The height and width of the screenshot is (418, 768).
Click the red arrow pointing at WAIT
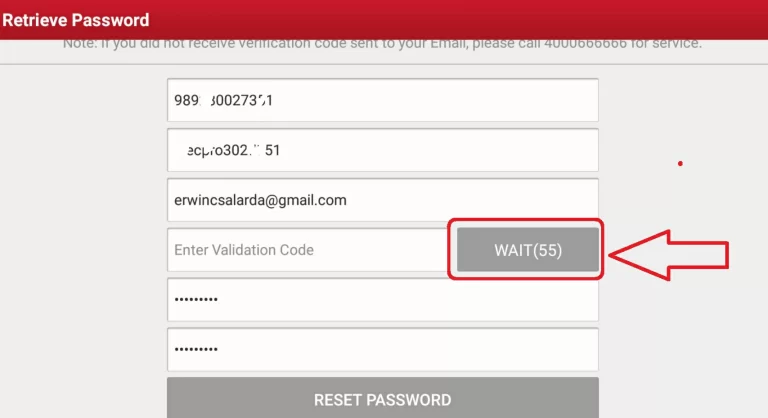669,255
